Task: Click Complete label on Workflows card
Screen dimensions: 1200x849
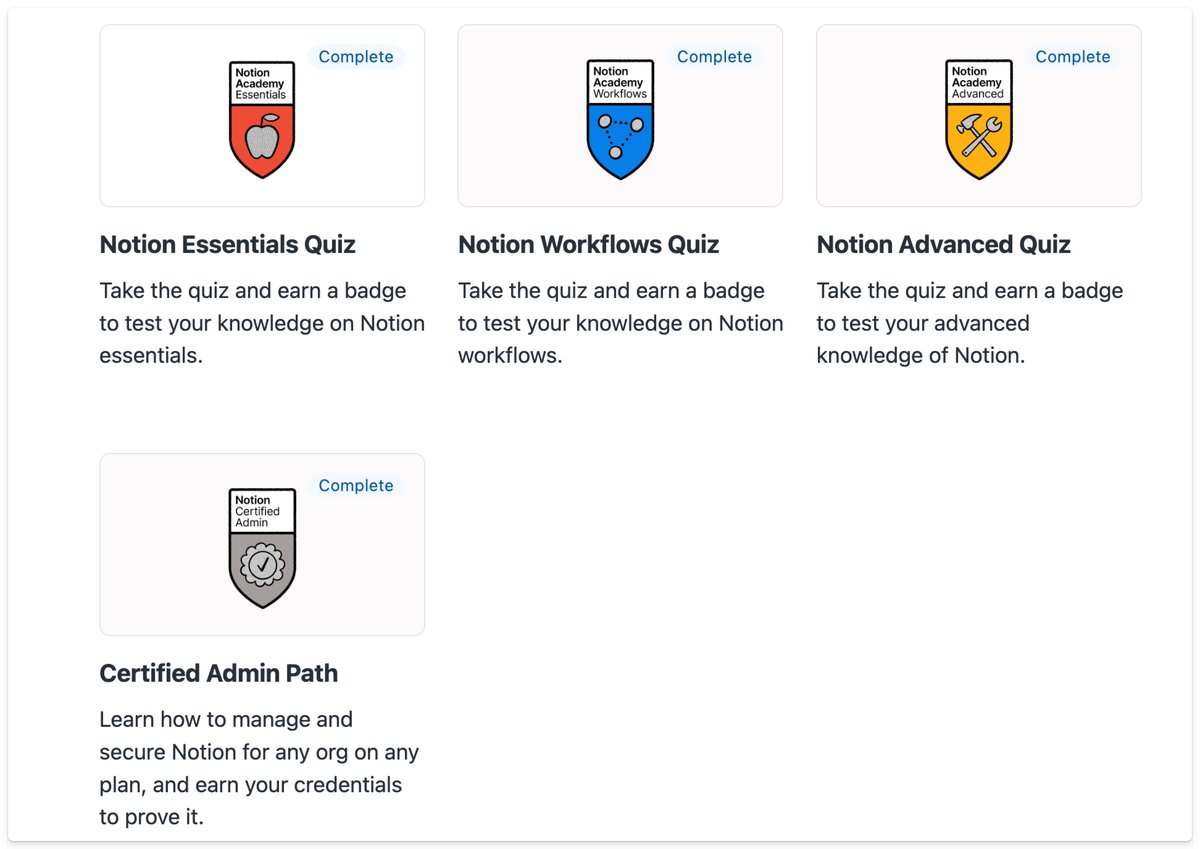Action: pos(714,57)
